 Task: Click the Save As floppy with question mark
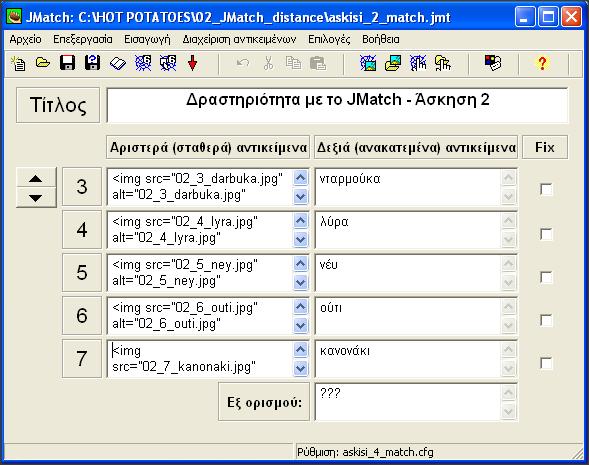coord(92,63)
